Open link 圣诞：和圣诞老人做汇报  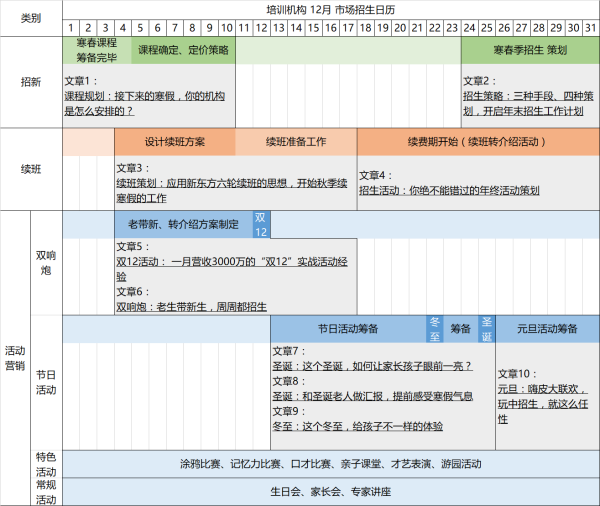(372, 396)
